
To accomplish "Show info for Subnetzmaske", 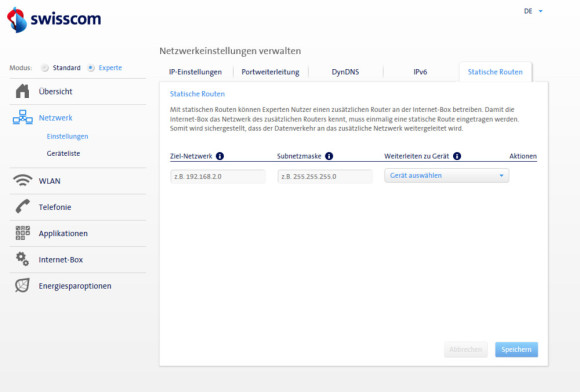I will click(329, 156).
